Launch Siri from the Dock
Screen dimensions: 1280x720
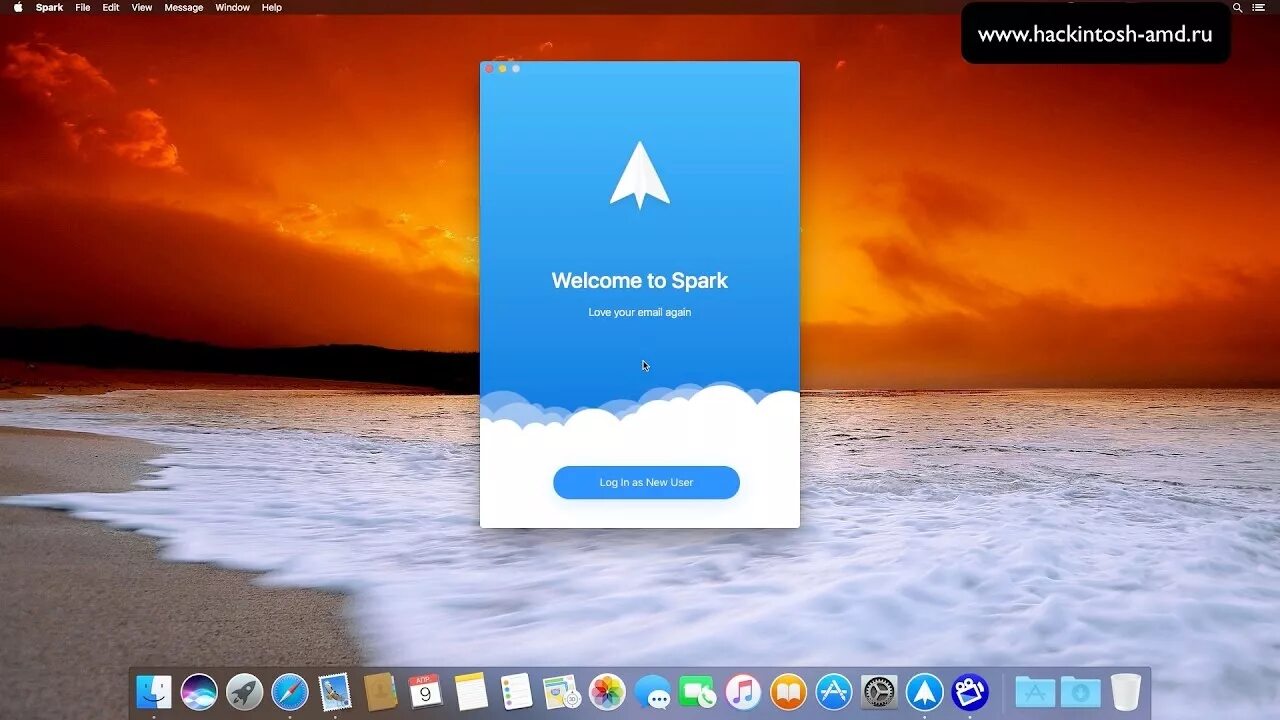coord(199,692)
